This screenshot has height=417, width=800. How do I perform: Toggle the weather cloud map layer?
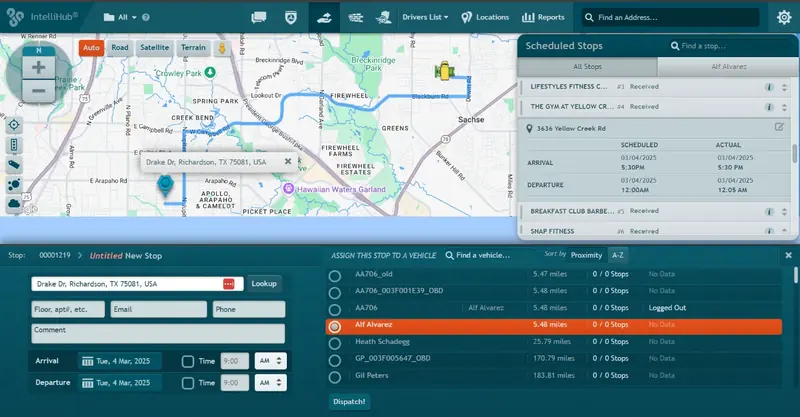pos(14,204)
